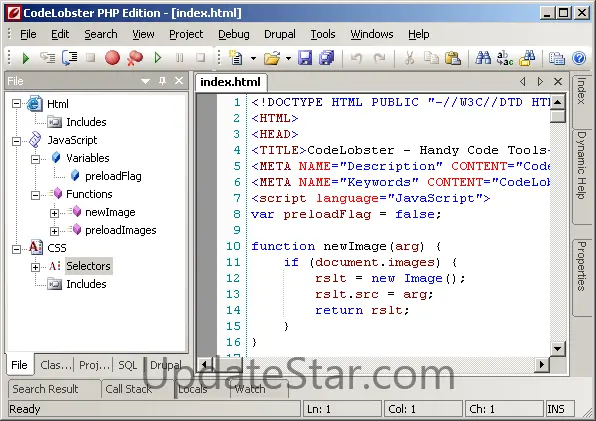Open the Search menu
The image size is (596, 421).
pyautogui.click(x=101, y=34)
